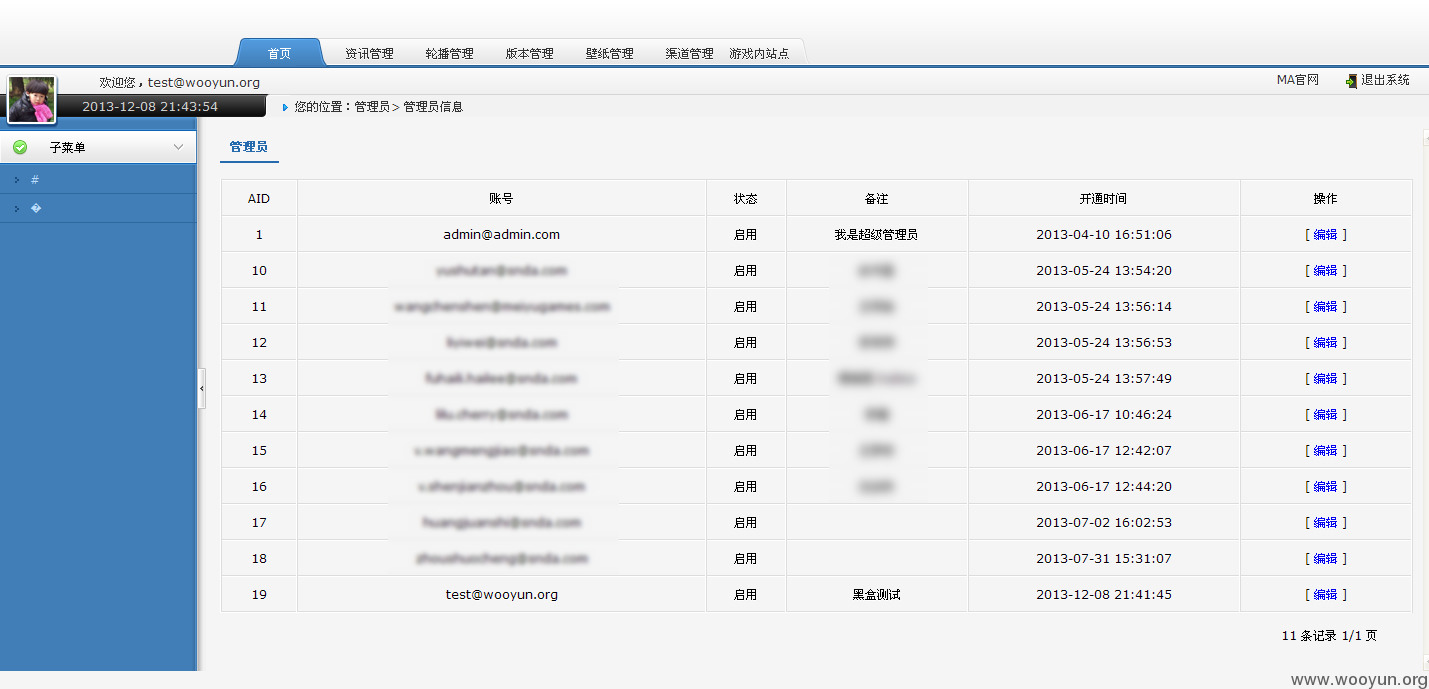Viewport: 1429px width, 689px height.
Task: Click the 我是超级管理员 remark cell
Action: (x=877, y=235)
